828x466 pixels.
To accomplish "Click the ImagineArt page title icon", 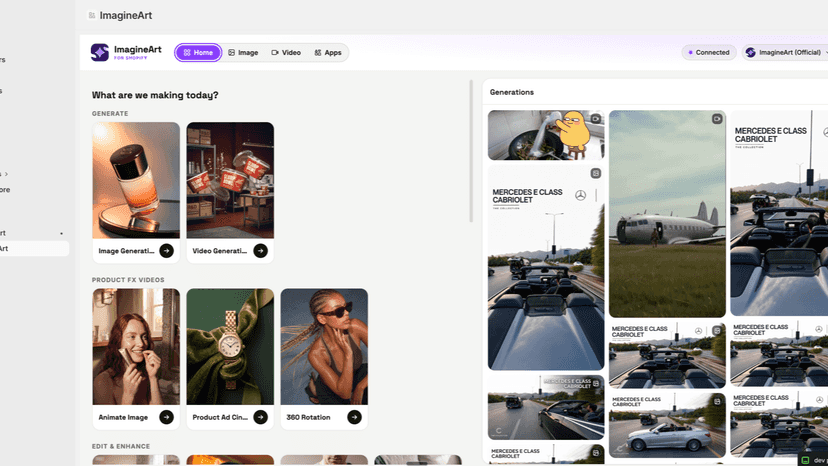I will pos(92,15).
